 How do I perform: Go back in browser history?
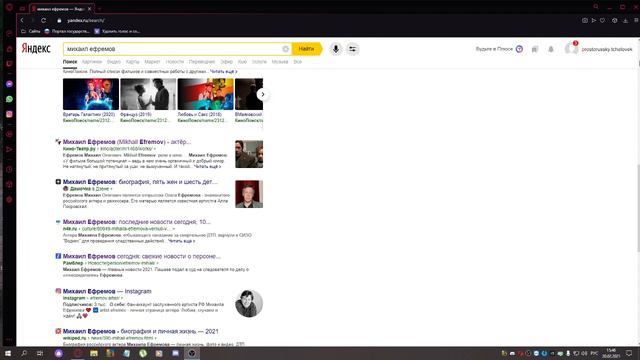click(22, 20)
